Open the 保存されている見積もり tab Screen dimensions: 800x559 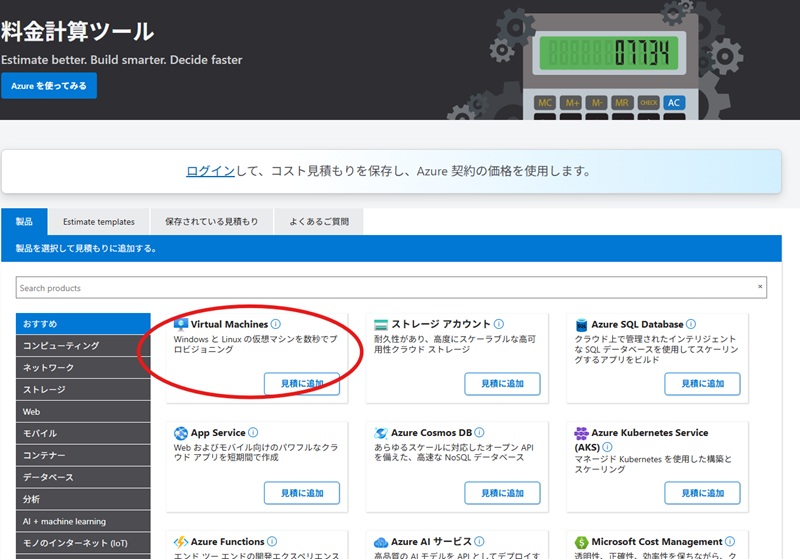coord(211,222)
